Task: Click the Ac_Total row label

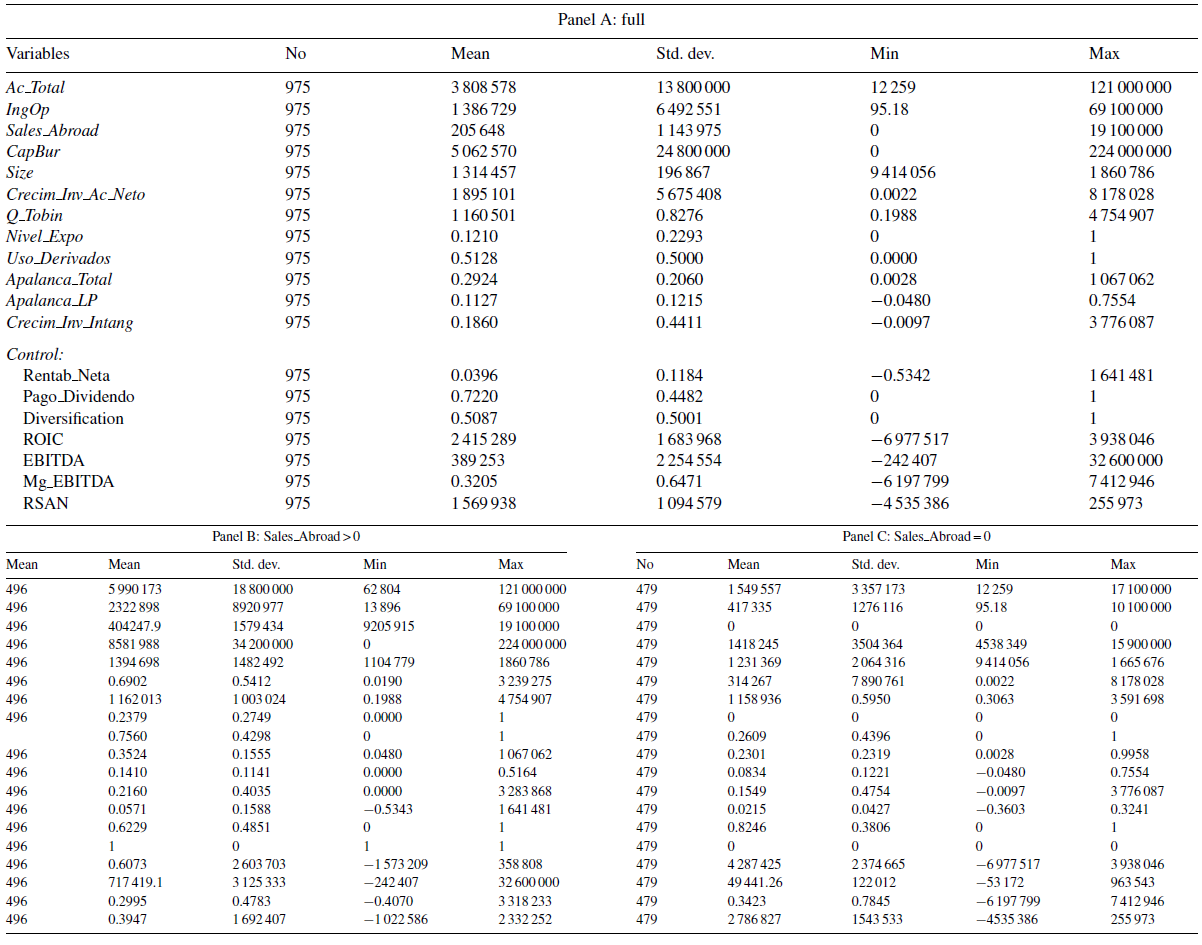Action: 35,88
